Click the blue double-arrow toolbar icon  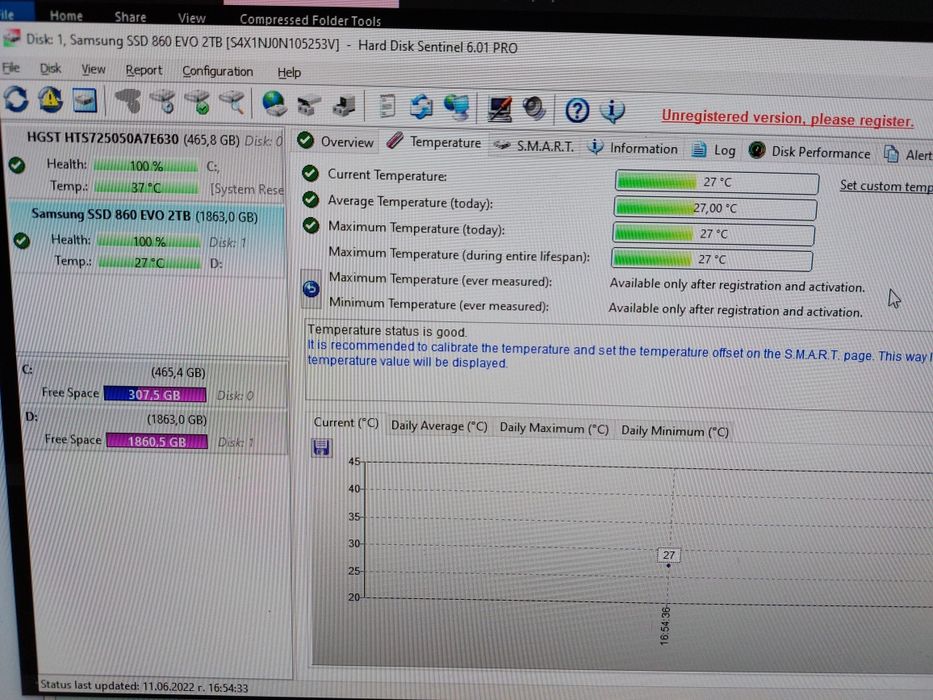(x=422, y=107)
